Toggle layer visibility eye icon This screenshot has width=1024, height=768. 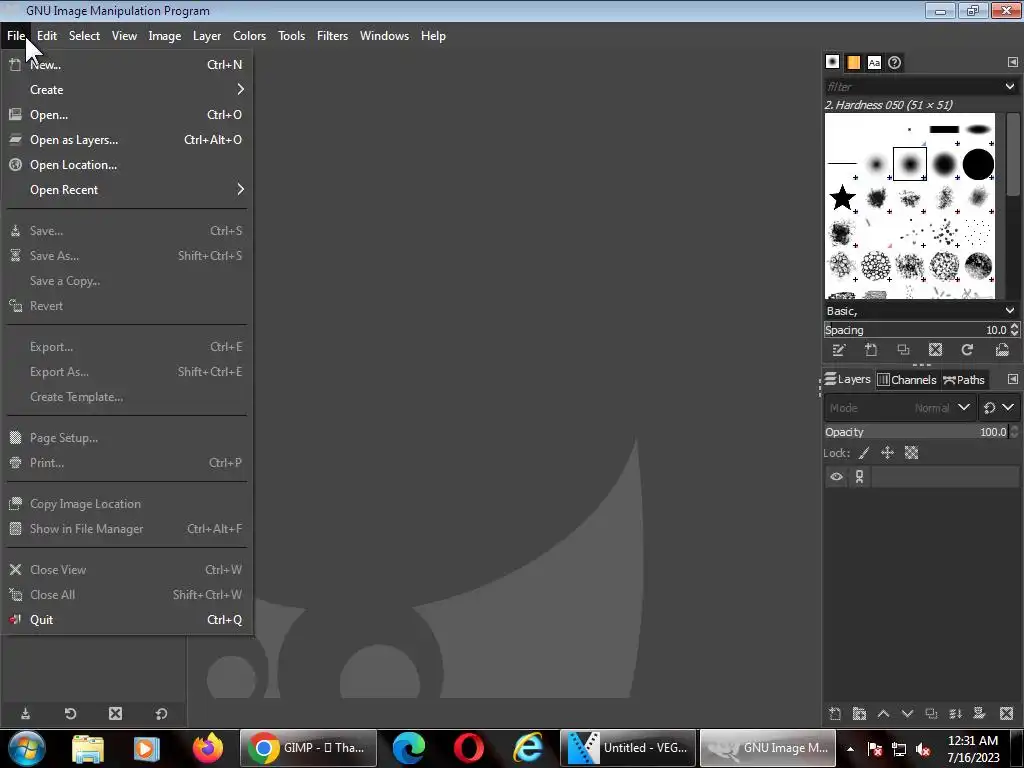pos(836,477)
